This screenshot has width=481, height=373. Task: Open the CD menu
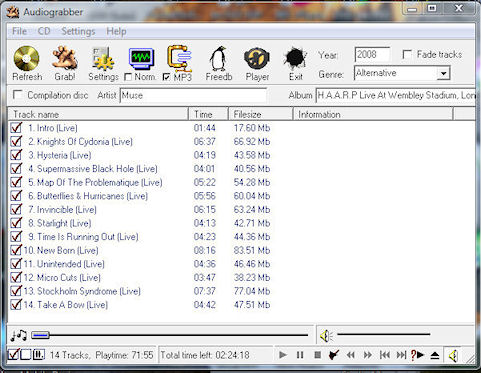tap(44, 31)
